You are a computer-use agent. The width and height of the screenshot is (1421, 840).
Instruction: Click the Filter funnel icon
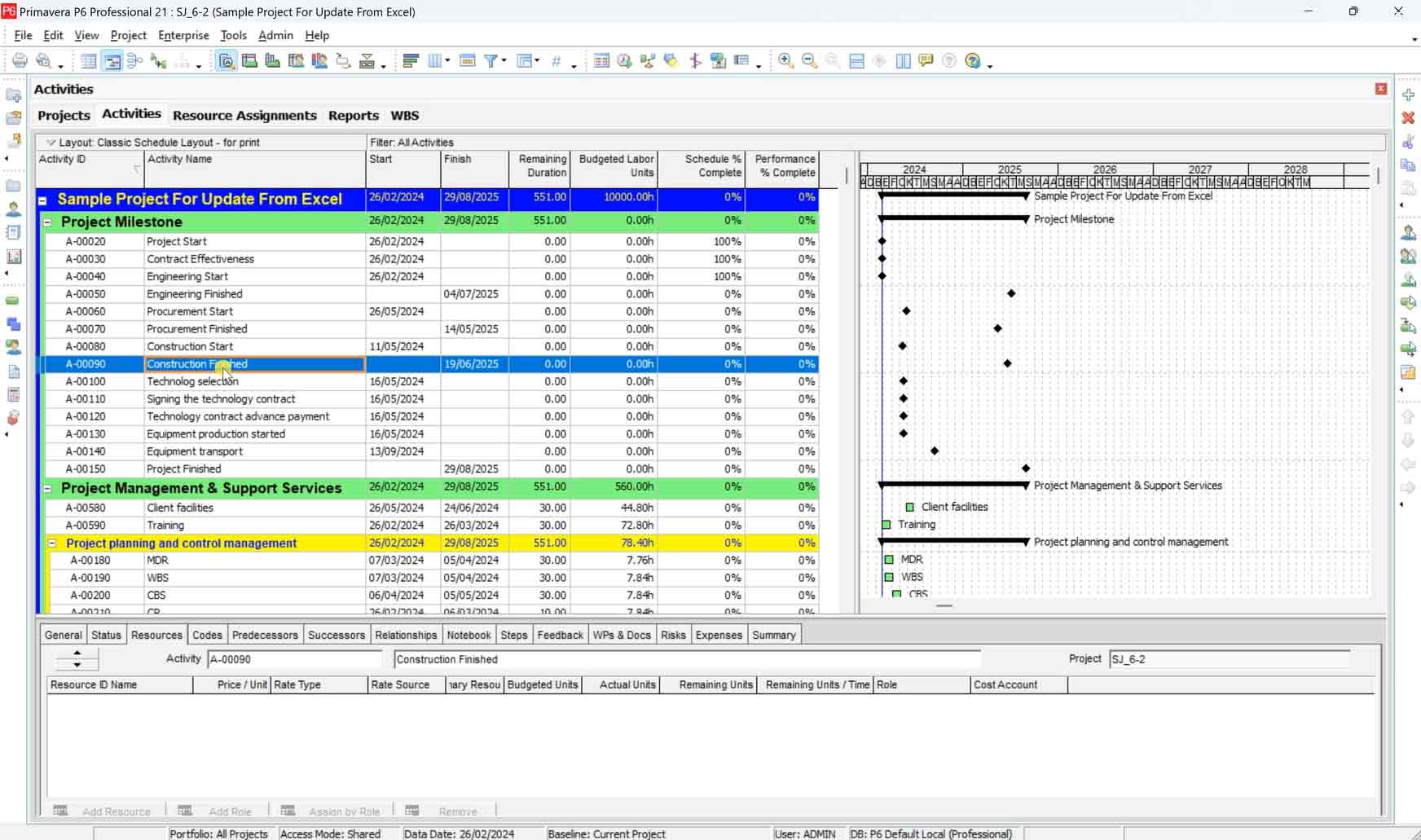point(491,61)
